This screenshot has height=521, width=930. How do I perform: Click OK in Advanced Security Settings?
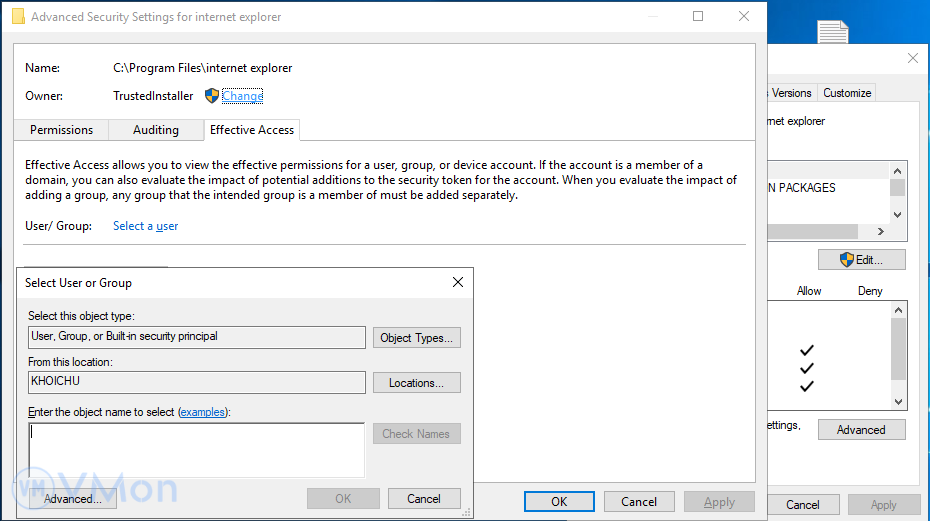[559, 502]
